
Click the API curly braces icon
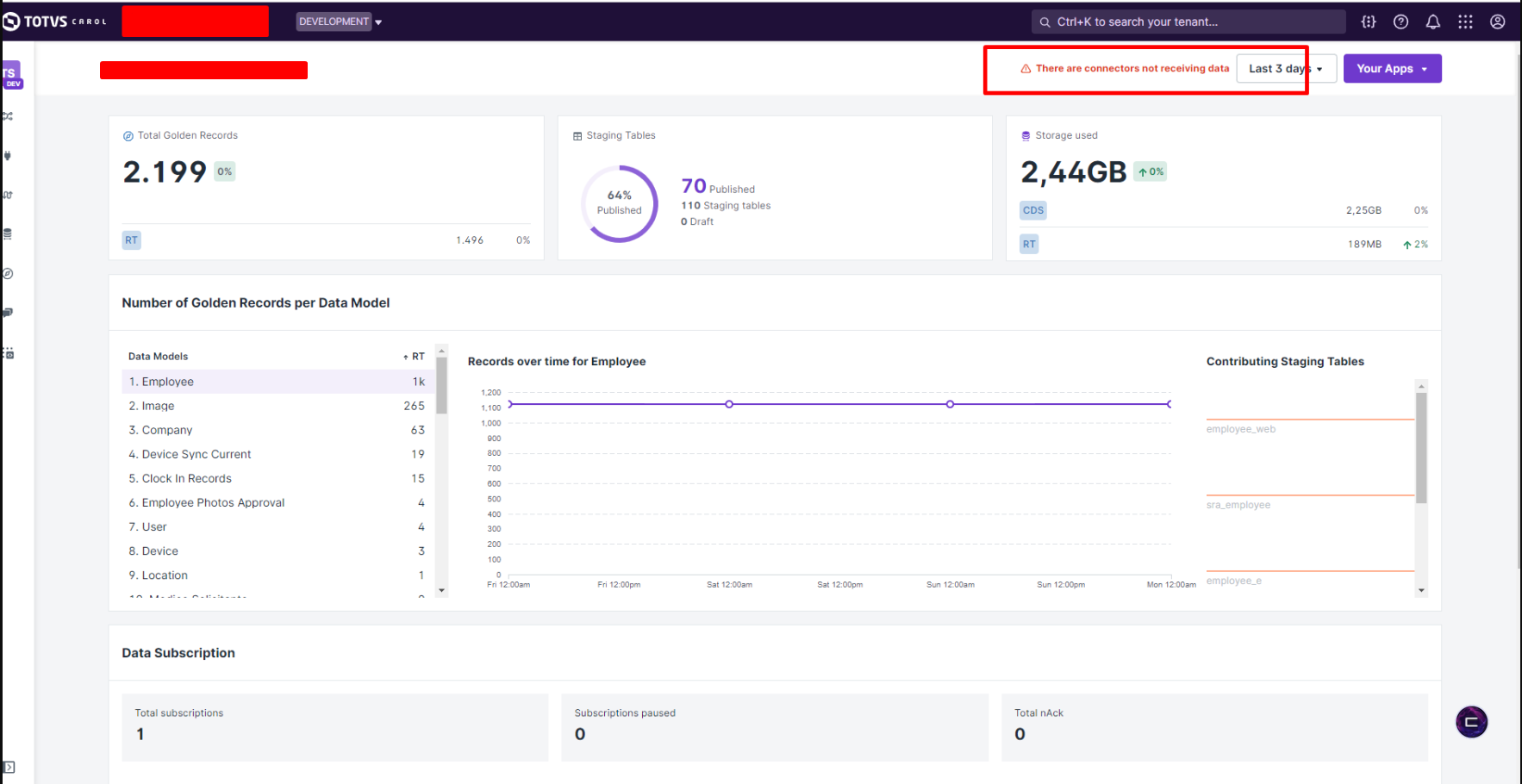[x=1369, y=22]
